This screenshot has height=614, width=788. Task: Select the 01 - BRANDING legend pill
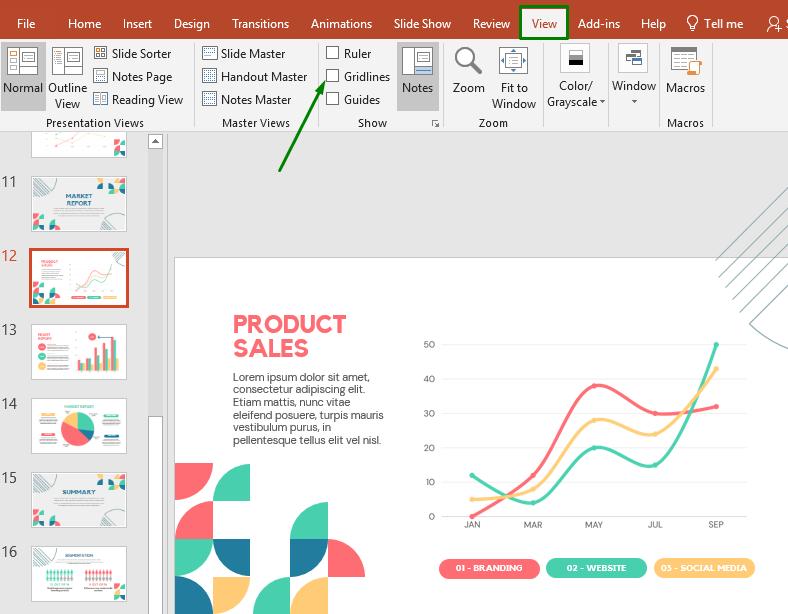[489, 568]
